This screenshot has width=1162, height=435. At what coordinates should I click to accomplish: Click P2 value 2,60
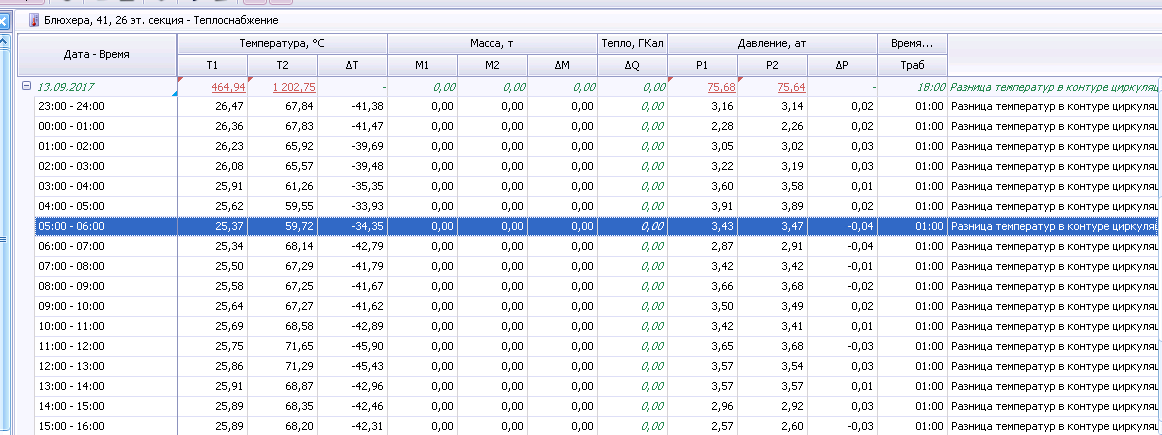(794, 427)
